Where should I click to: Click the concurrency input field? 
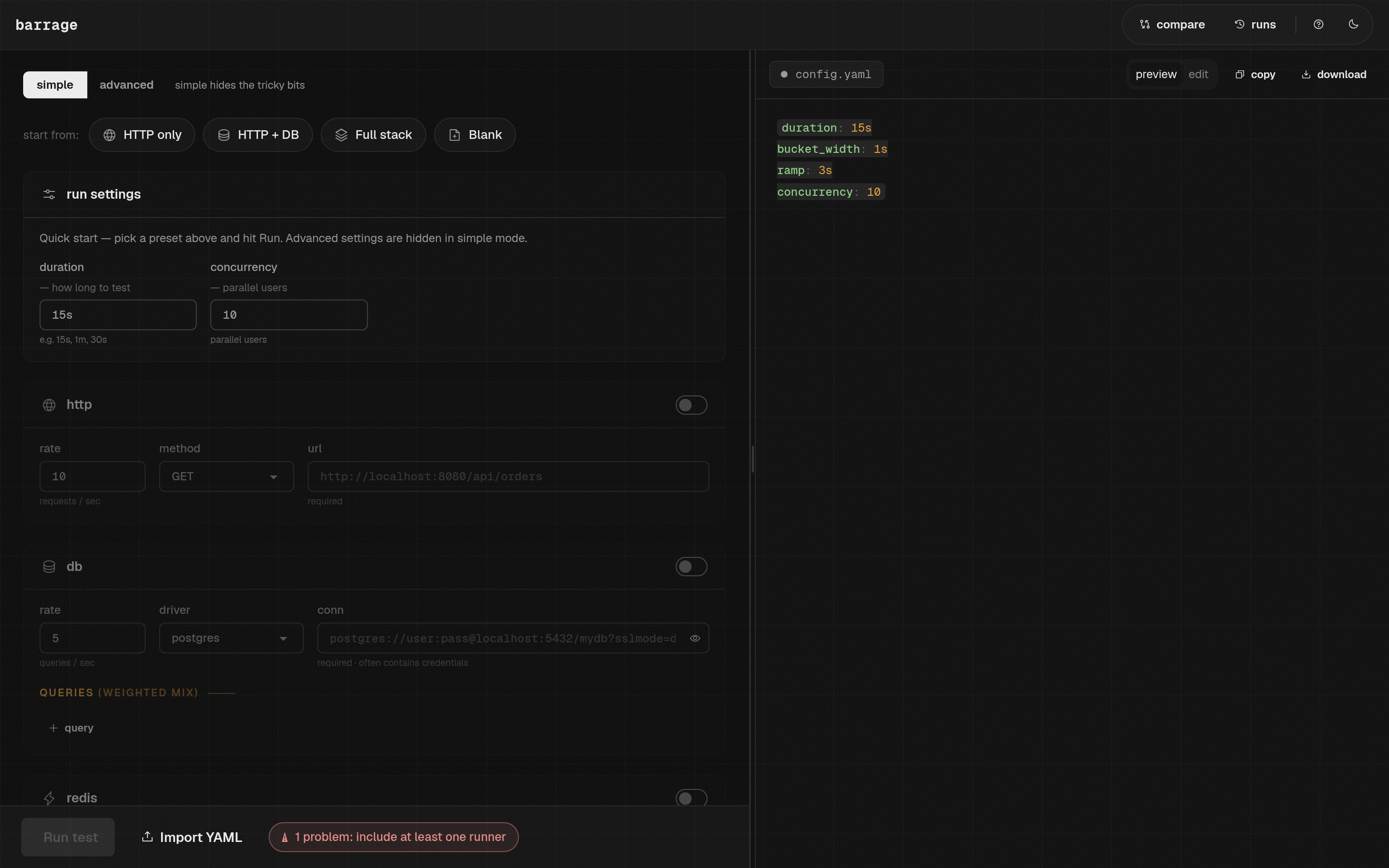point(289,314)
